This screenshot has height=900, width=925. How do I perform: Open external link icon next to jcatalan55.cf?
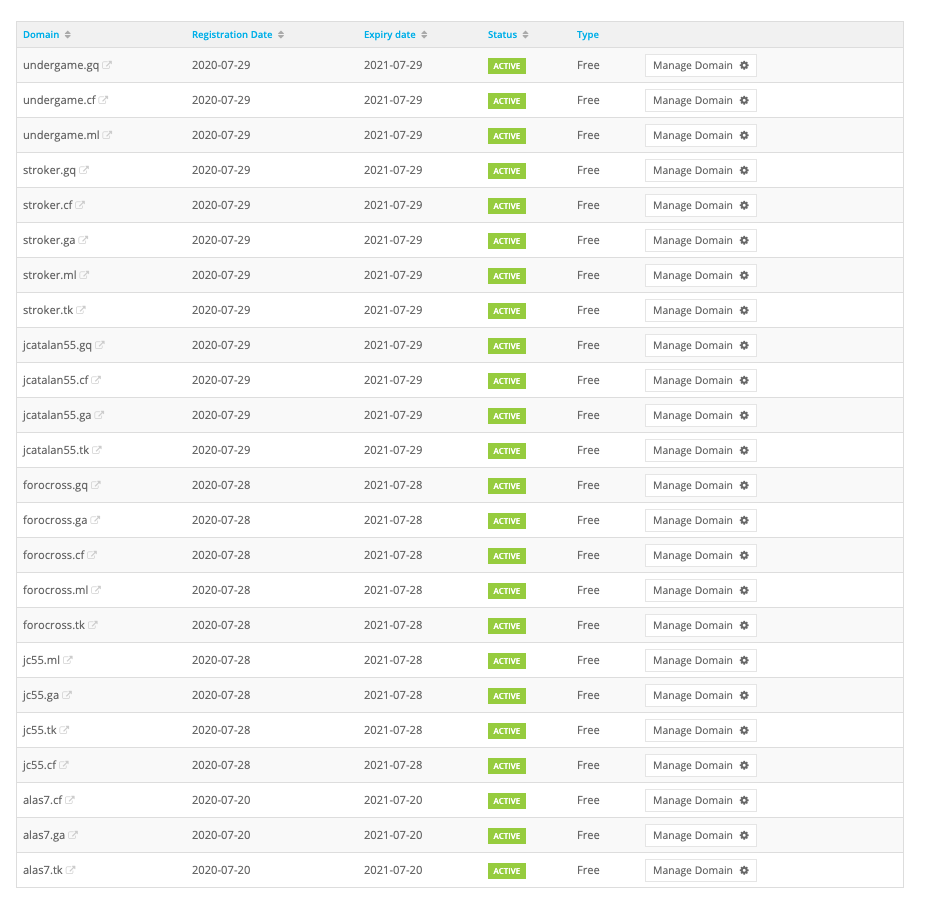pyautogui.click(x=96, y=380)
